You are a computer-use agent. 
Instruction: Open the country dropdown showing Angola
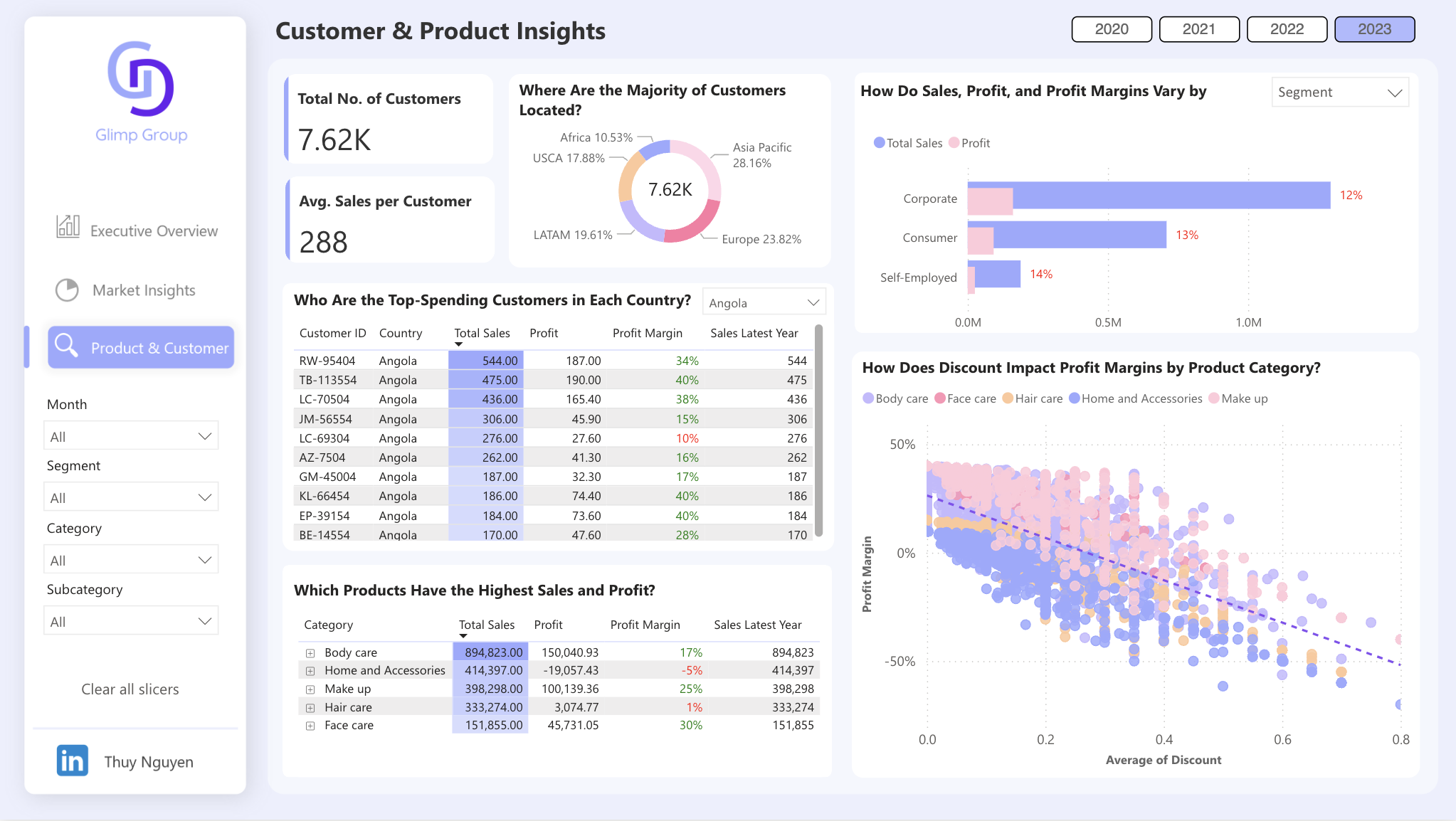764,302
